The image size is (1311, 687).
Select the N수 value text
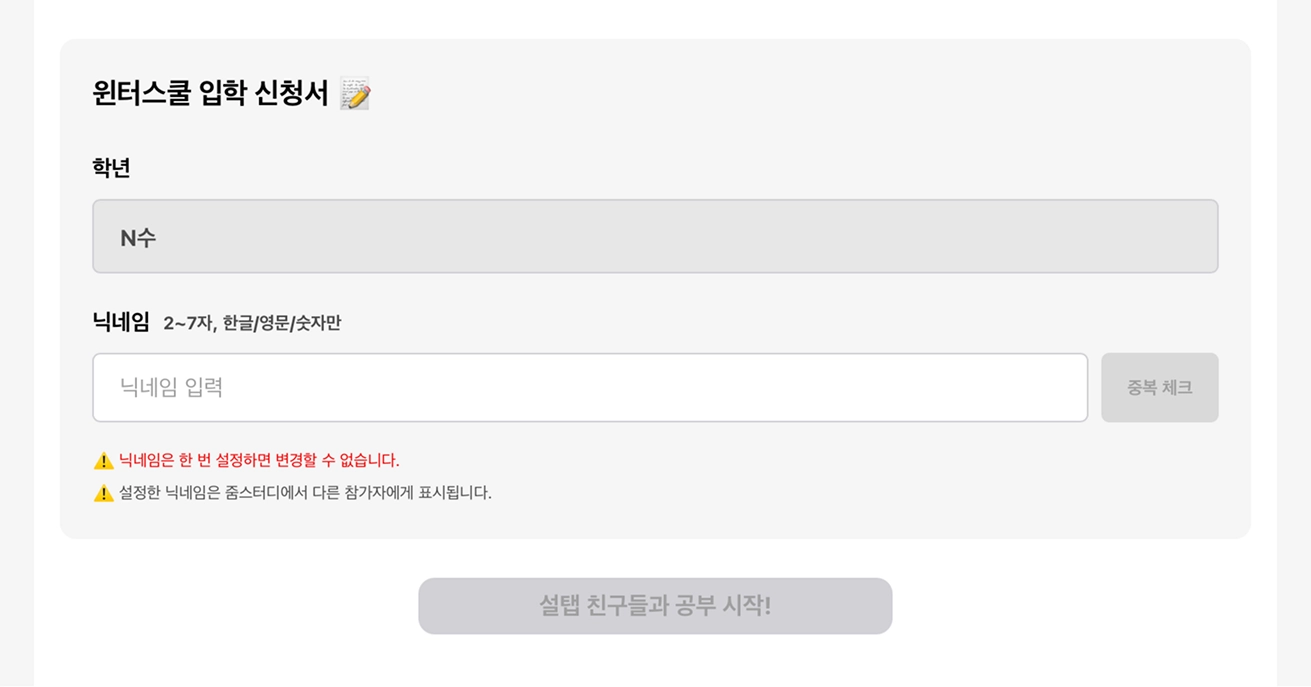(138, 238)
